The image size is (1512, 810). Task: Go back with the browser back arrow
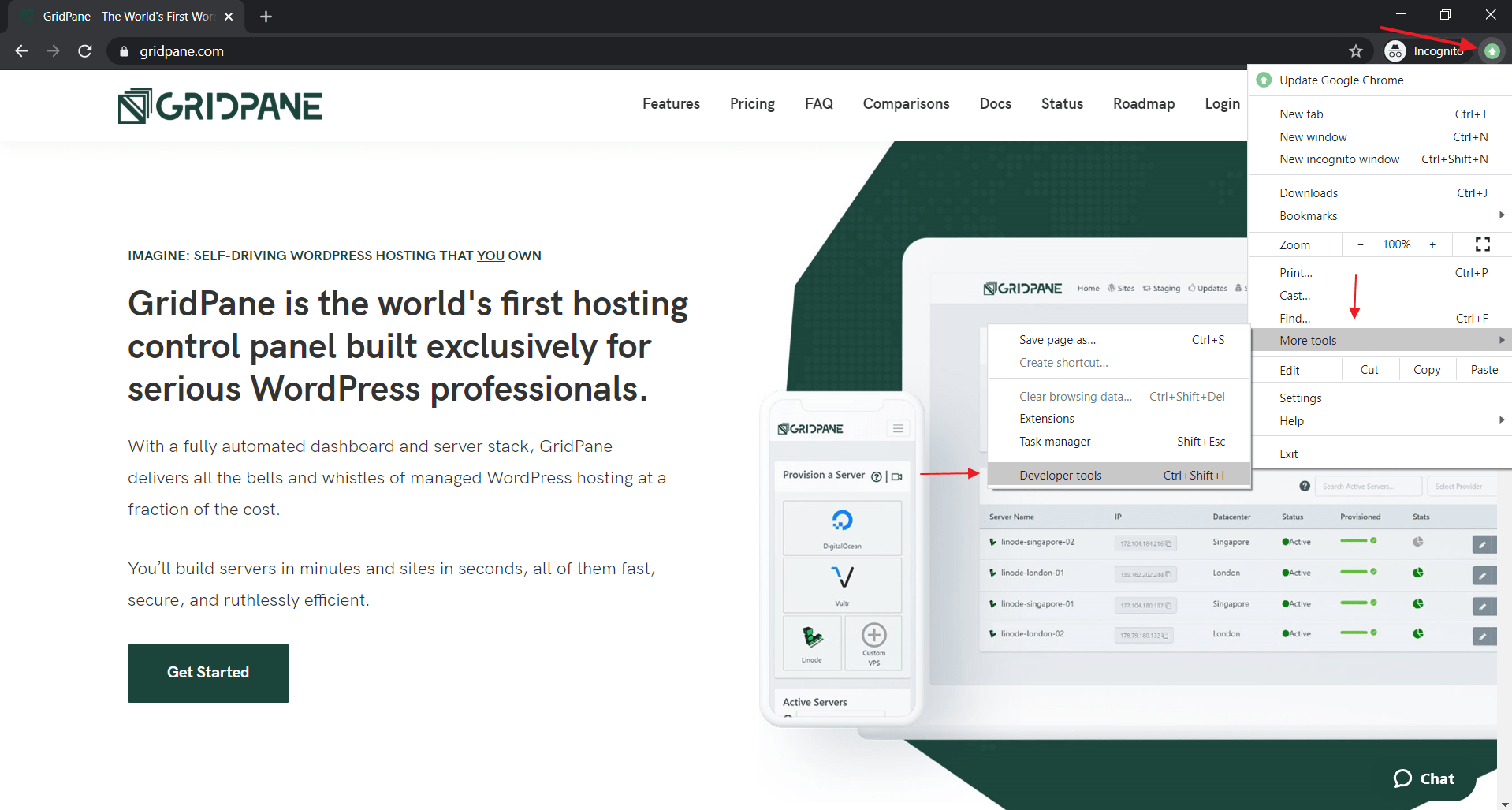[x=21, y=51]
